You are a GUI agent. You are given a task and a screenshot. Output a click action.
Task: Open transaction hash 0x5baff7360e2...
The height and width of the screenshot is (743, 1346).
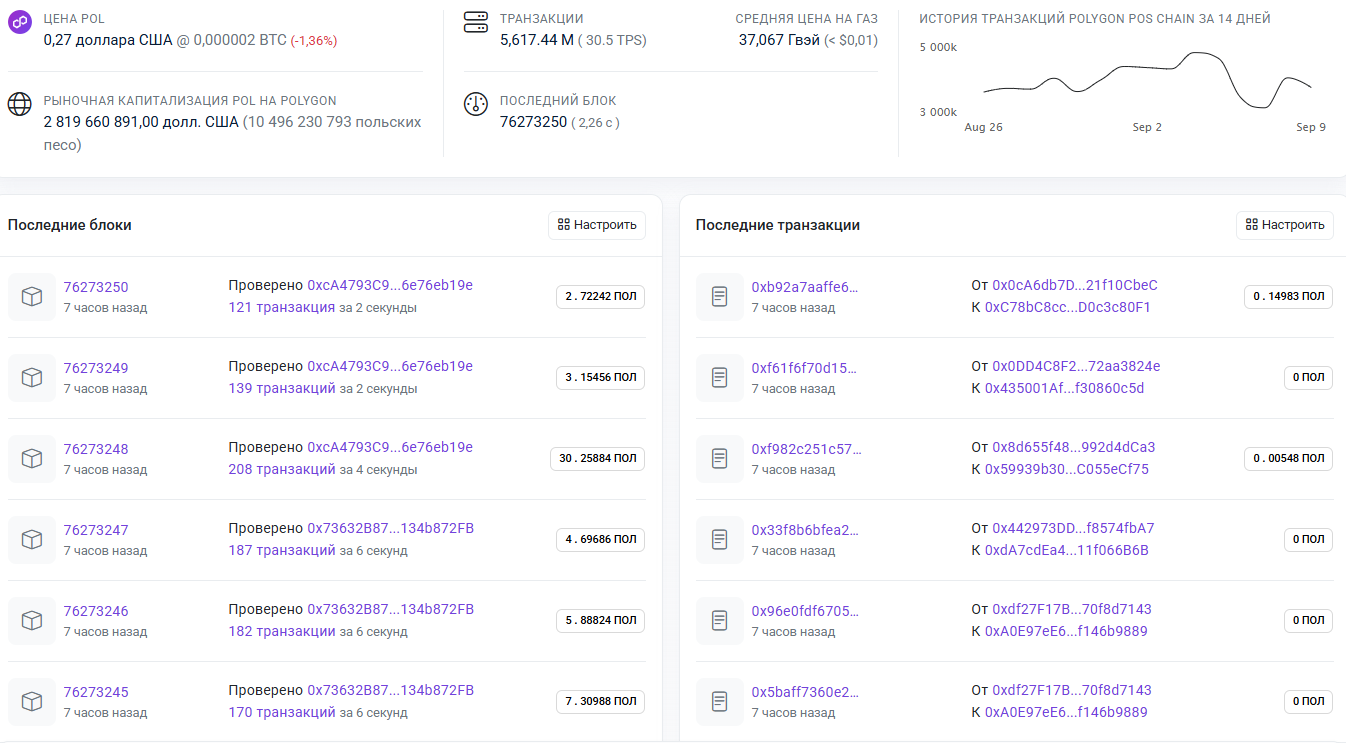[805, 692]
